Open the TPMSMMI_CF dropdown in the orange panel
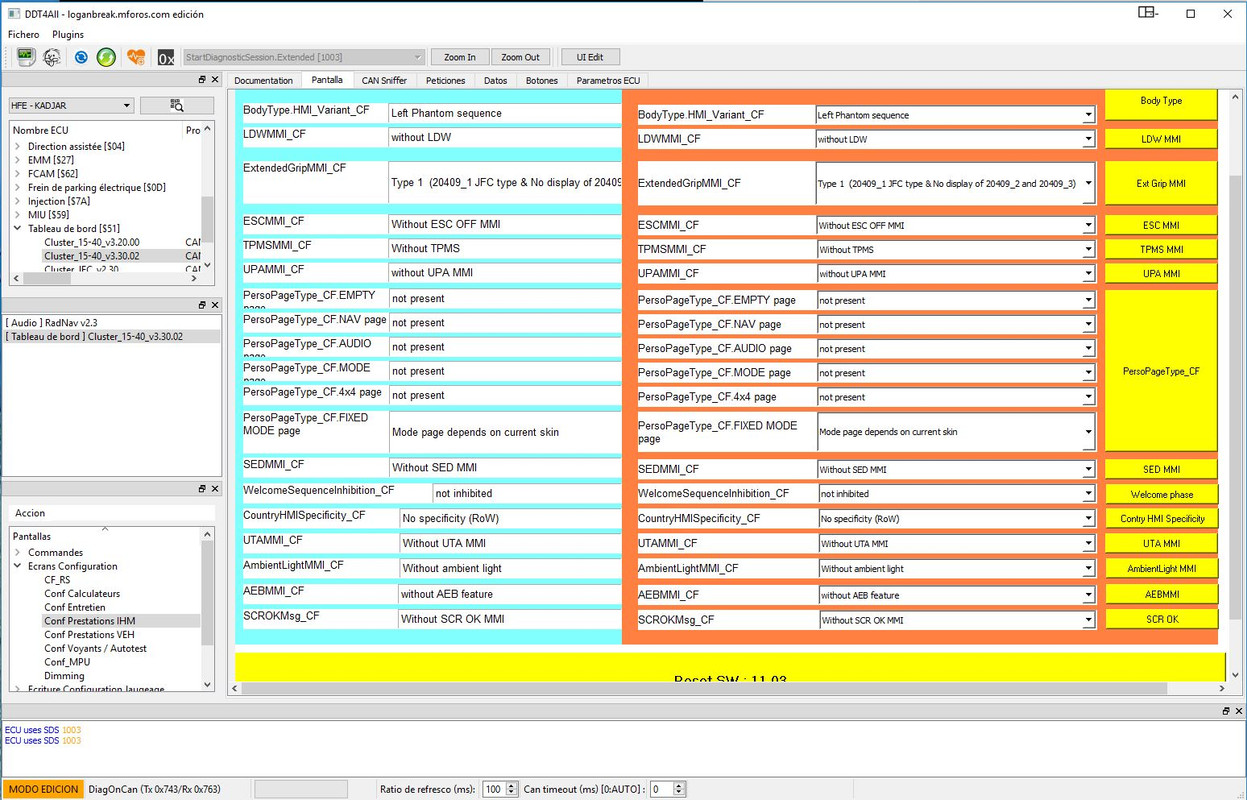 955,249
